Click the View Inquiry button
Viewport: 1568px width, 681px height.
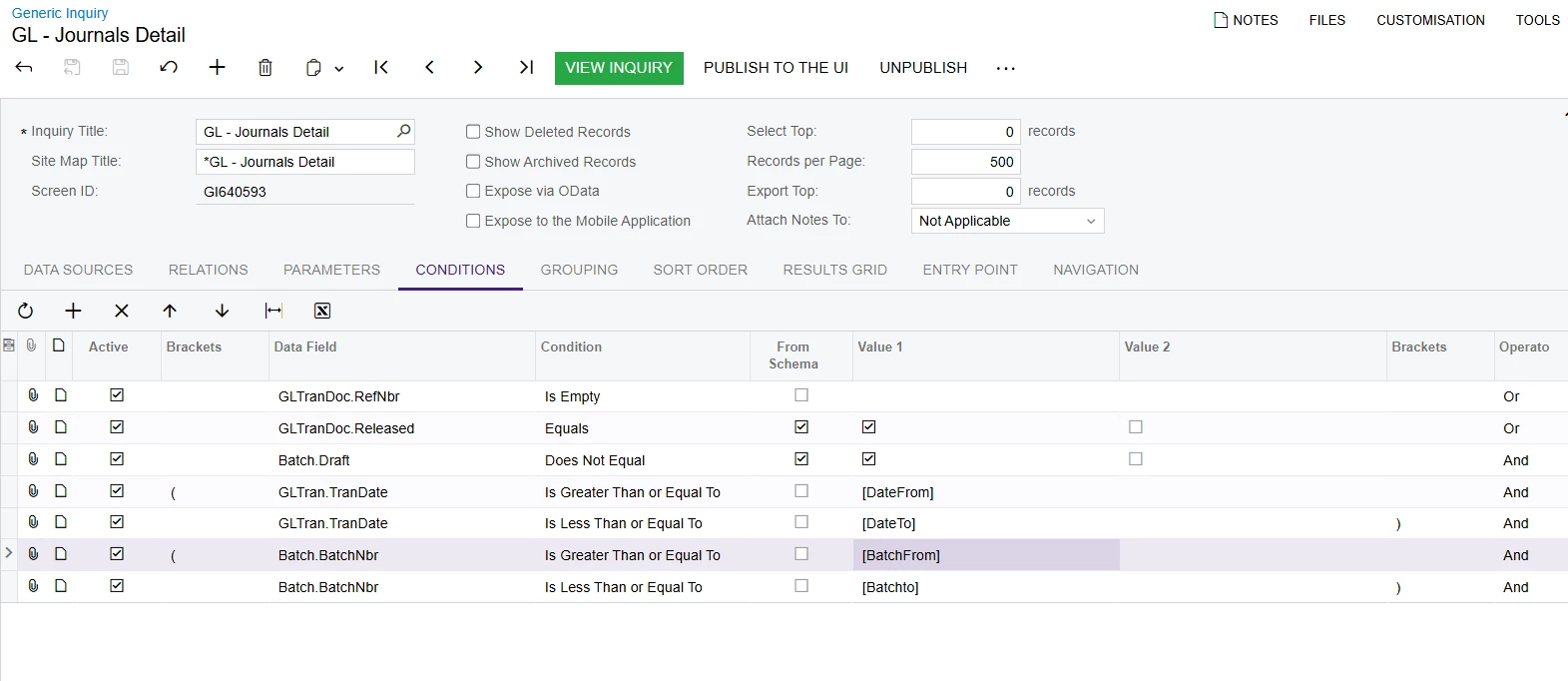pos(619,68)
